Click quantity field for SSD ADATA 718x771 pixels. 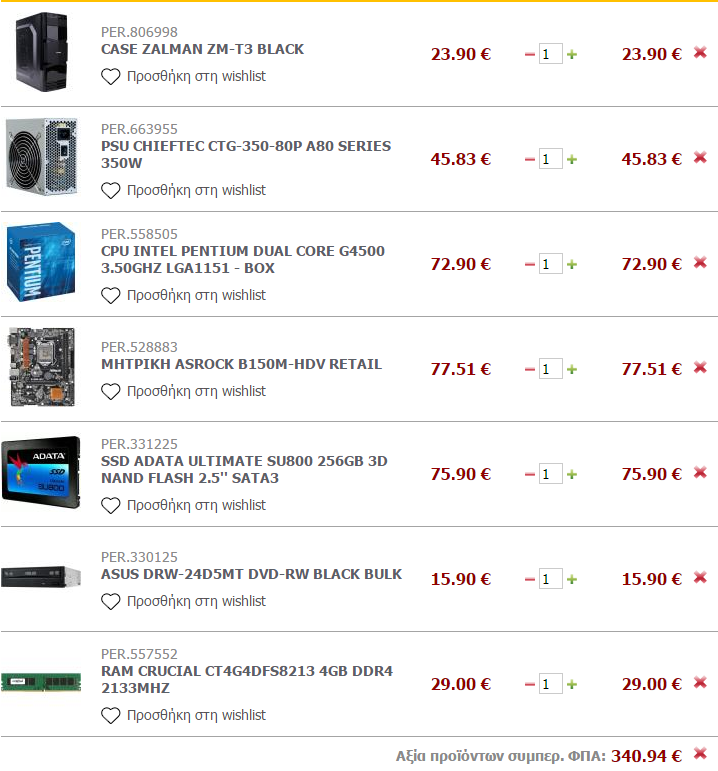pyautogui.click(x=550, y=474)
